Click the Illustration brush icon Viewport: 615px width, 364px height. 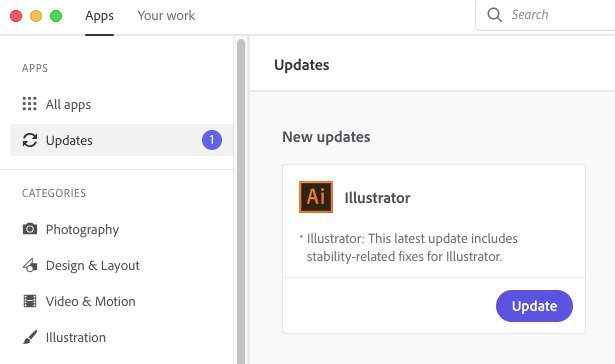click(30, 337)
